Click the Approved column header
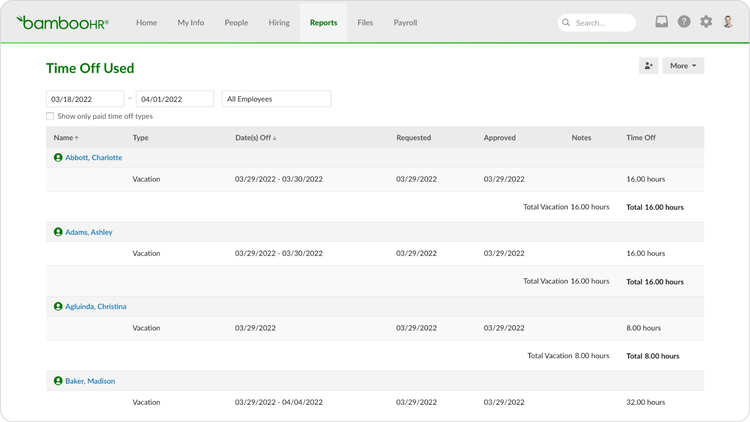The height and width of the screenshot is (422, 750). tap(500, 138)
